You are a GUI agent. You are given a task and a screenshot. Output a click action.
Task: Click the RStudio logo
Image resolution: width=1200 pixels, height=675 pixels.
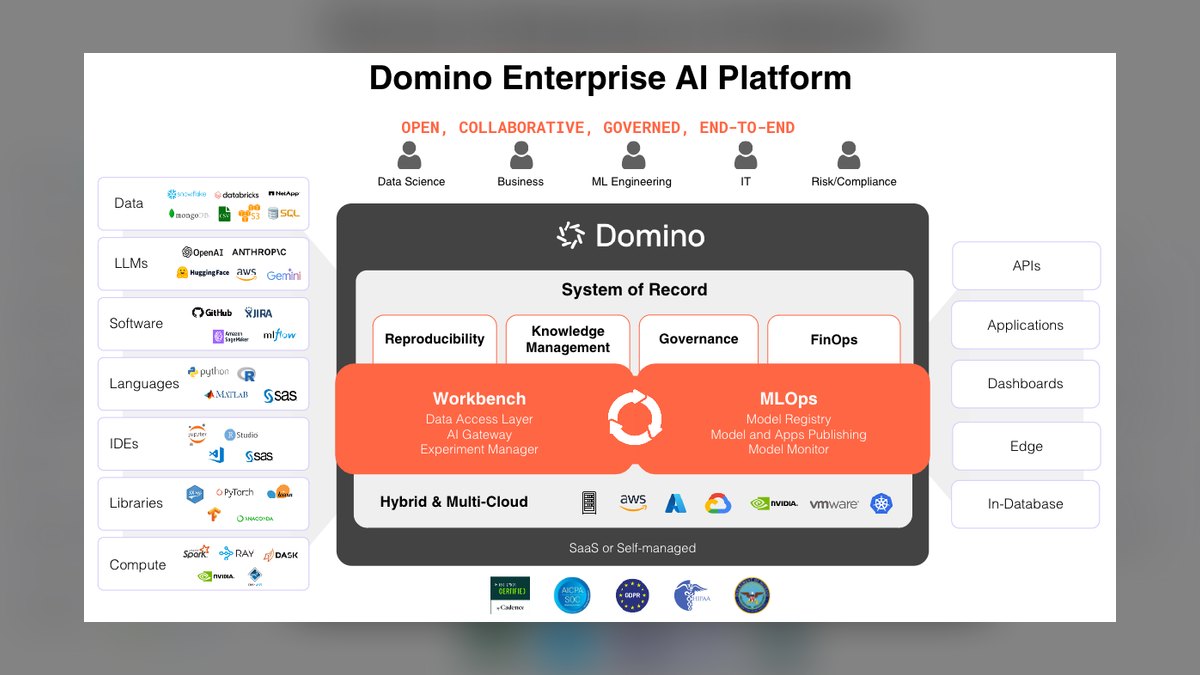point(241,435)
